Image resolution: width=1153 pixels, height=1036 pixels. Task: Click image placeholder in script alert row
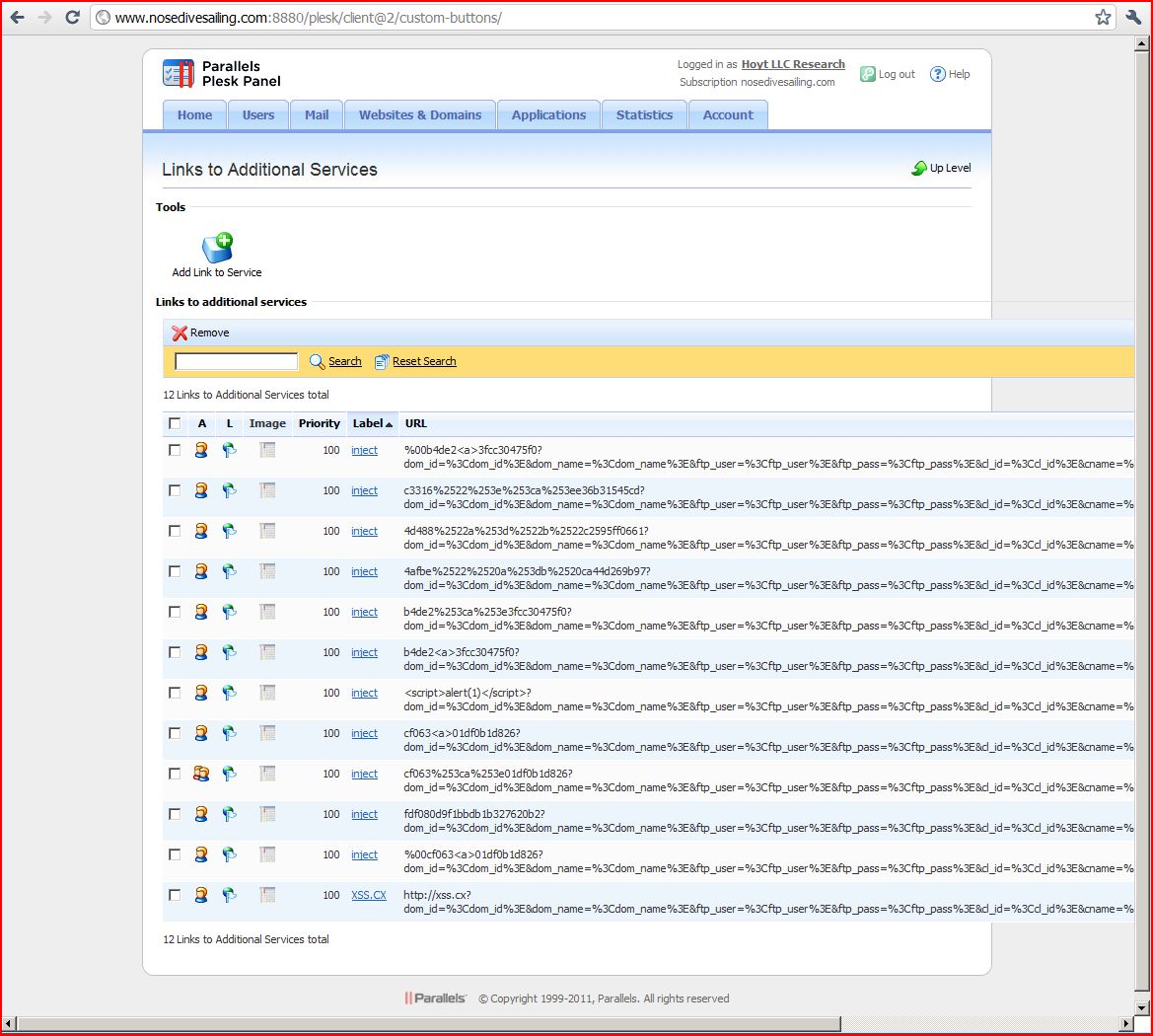coord(267,693)
